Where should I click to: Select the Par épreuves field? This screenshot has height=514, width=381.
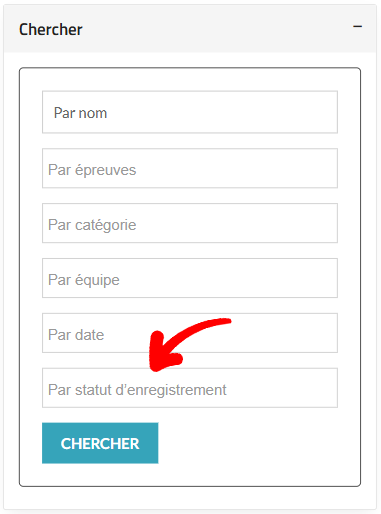point(190,168)
